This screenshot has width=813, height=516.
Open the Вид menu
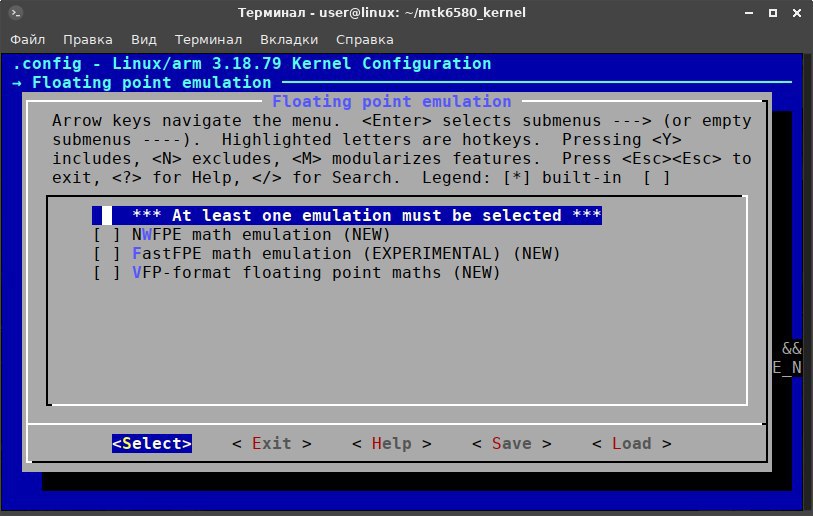pos(144,40)
